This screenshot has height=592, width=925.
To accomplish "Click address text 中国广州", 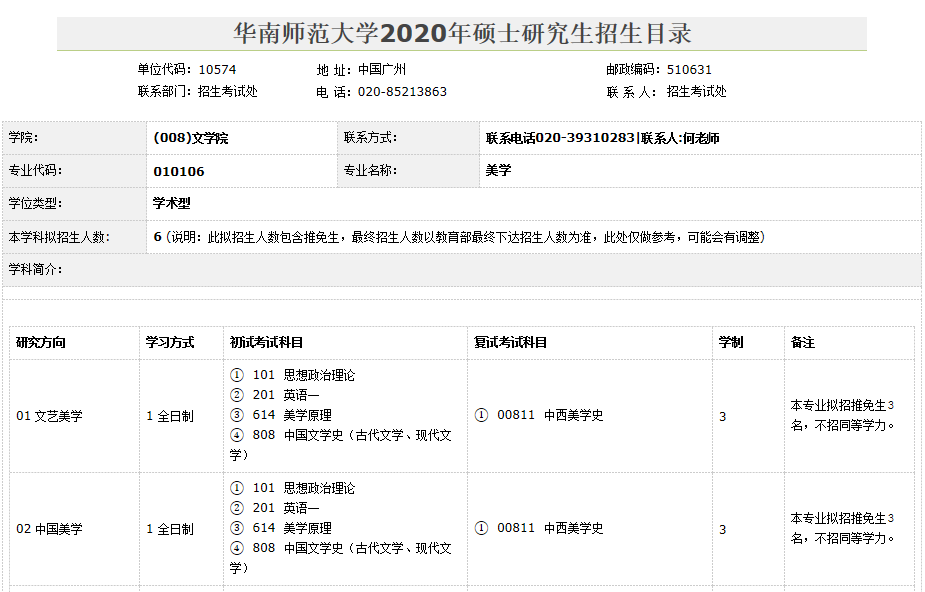I will point(382,70).
